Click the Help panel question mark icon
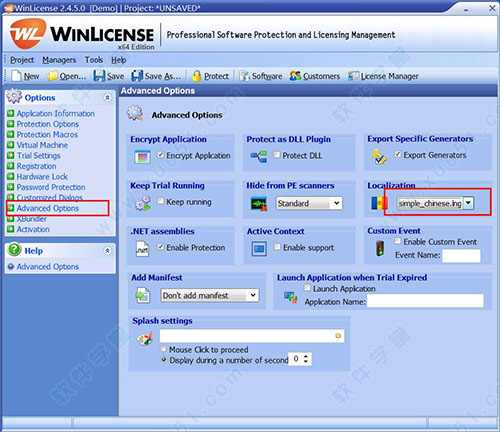Viewport: 500px width, 432px height. (x=14, y=250)
